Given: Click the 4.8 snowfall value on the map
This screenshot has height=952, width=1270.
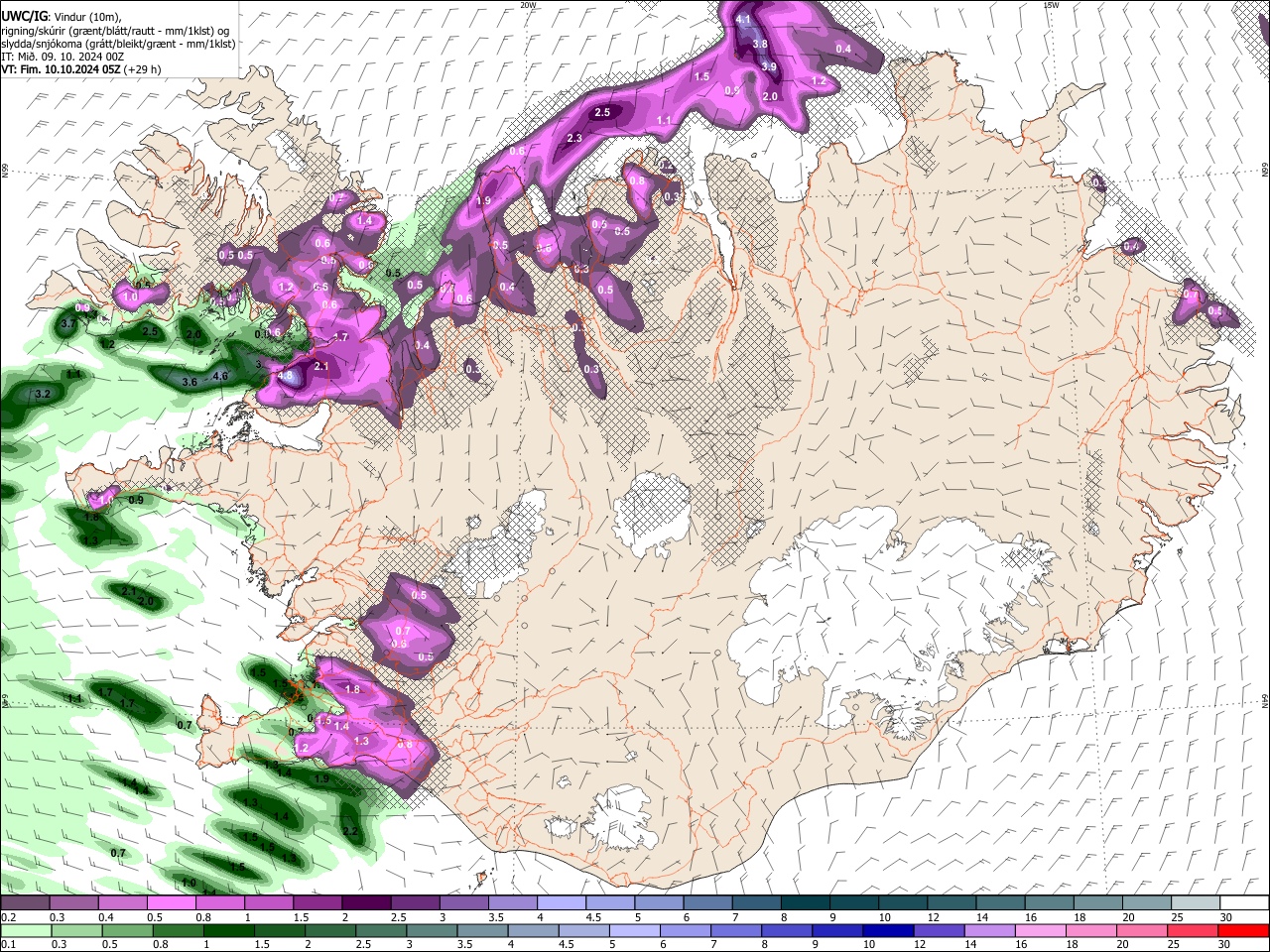Looking at the screenshot, I should pyautogui.click(x=286, y=376).
